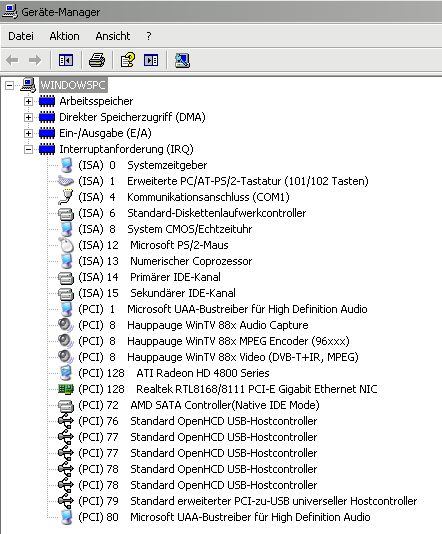Open the Ansicht menu

112,36
